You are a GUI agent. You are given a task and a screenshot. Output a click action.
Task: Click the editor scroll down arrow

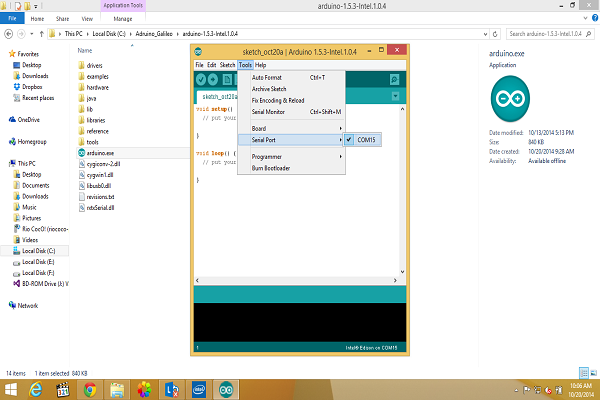[x=402, y=272]
